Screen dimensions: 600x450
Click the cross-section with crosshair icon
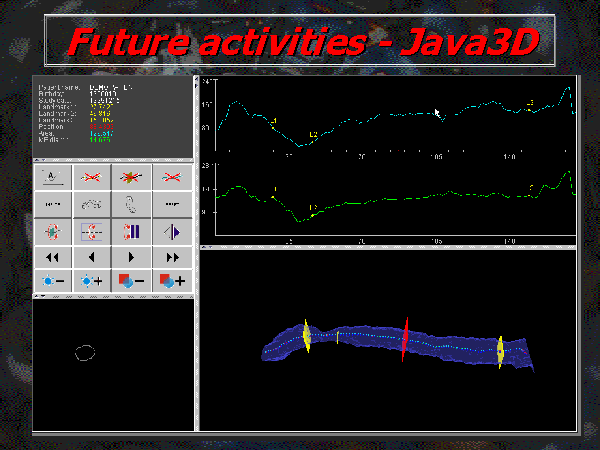click(53, 231)
